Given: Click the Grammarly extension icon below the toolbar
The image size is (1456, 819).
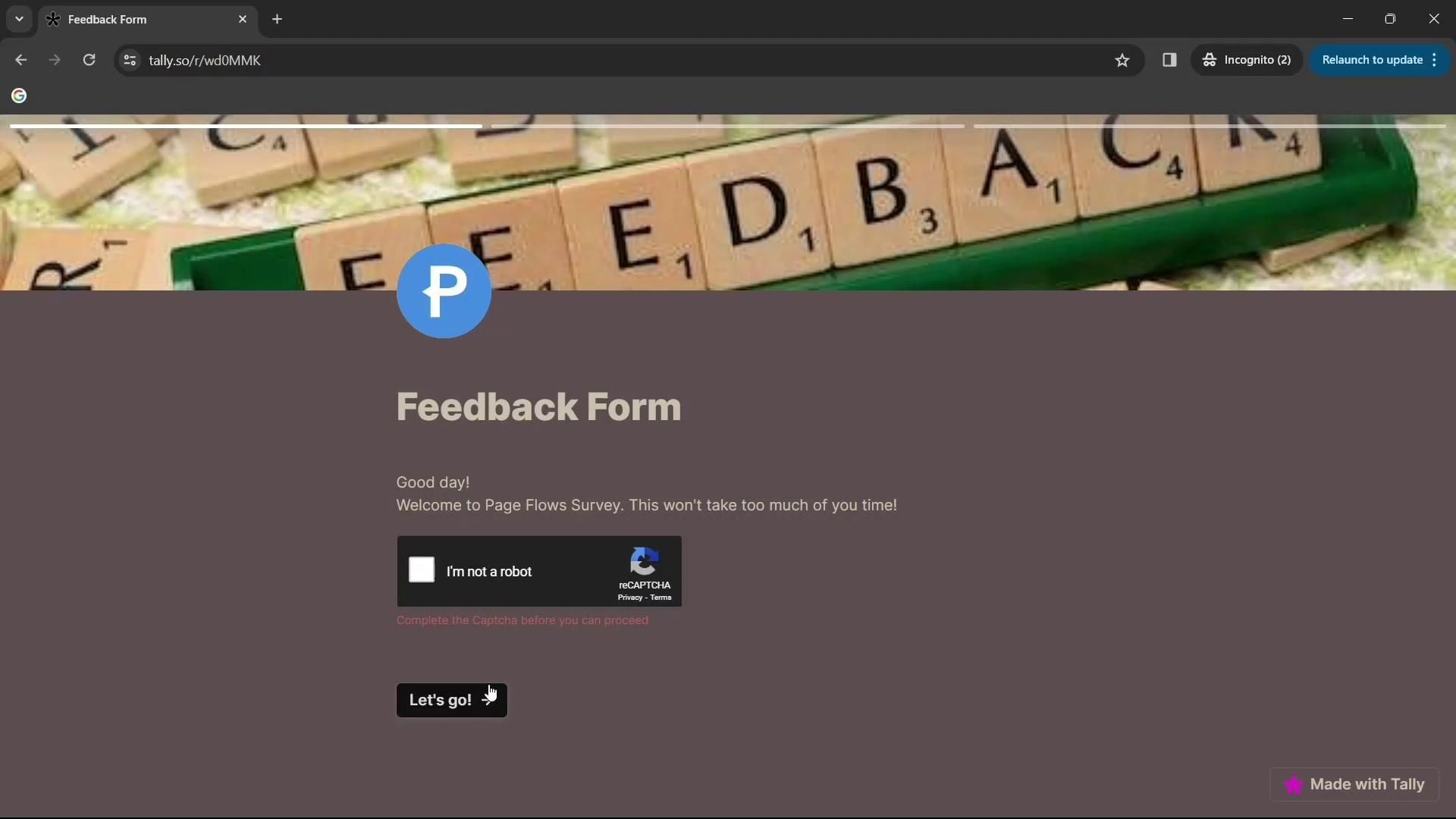Looking at the screenshot, I should click(19, 96).
